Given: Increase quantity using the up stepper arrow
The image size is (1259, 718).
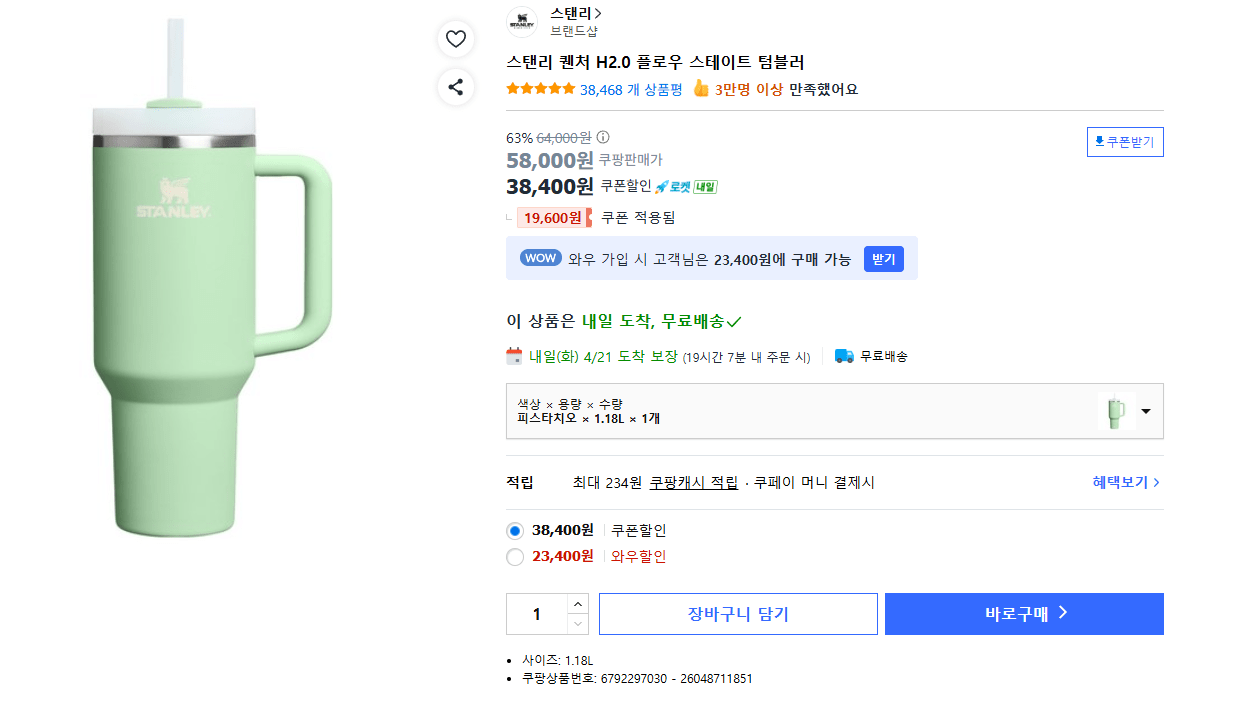Looking at the screenshot, I should [x=578, y=604].
